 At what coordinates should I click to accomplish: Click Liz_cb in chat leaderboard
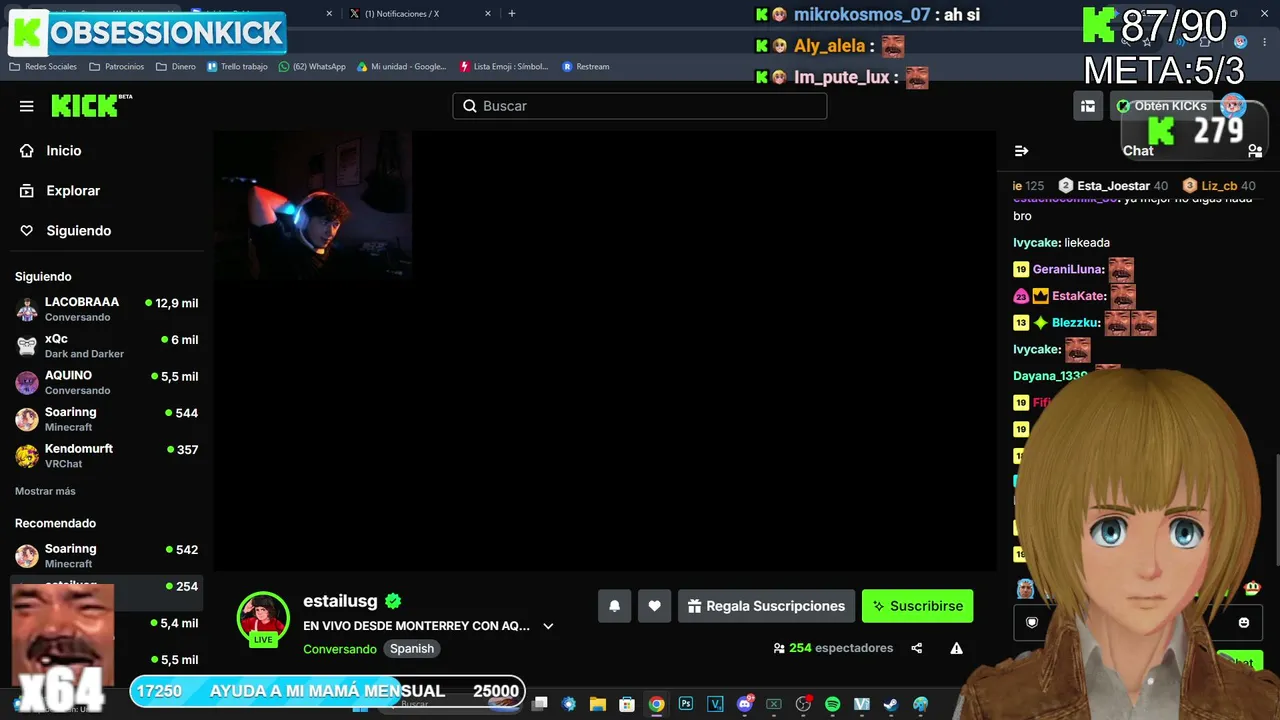[x=1219, y=186]
